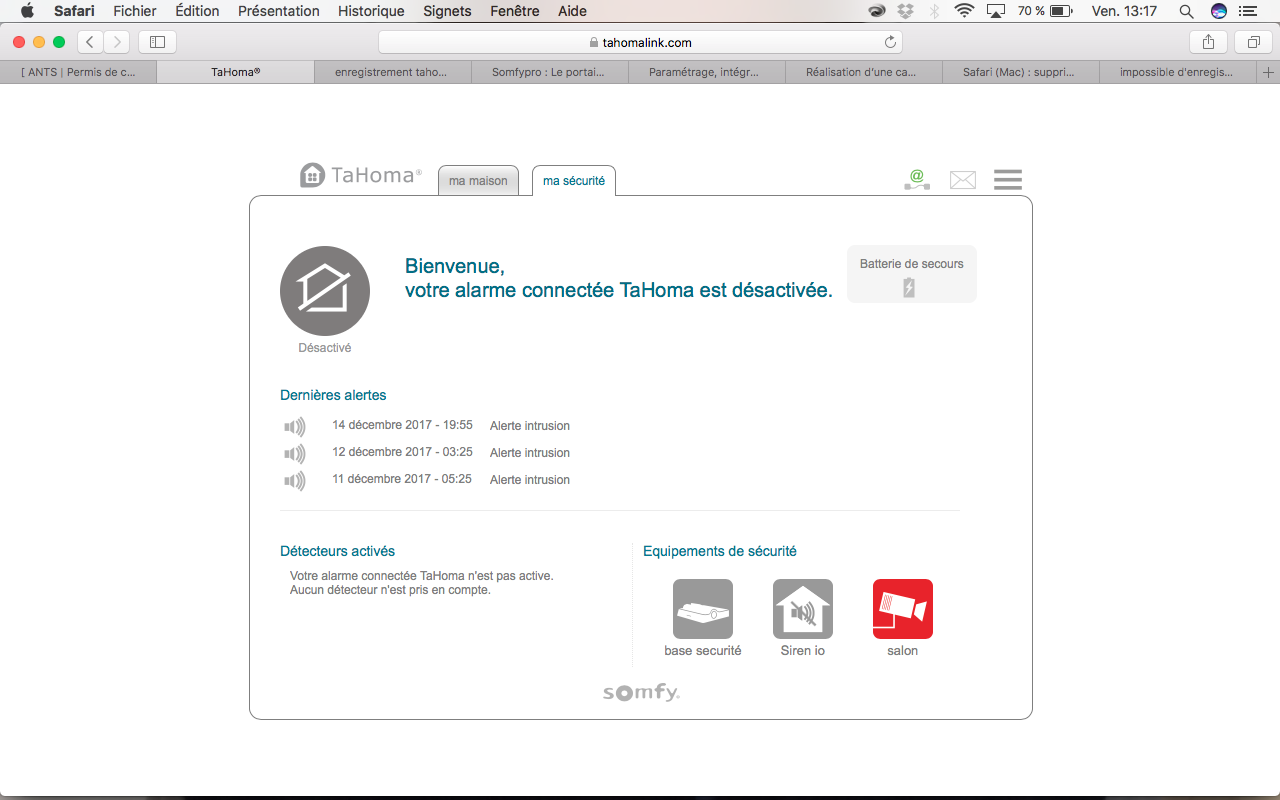Open the salon camera icon

click(x=903, y=609)
